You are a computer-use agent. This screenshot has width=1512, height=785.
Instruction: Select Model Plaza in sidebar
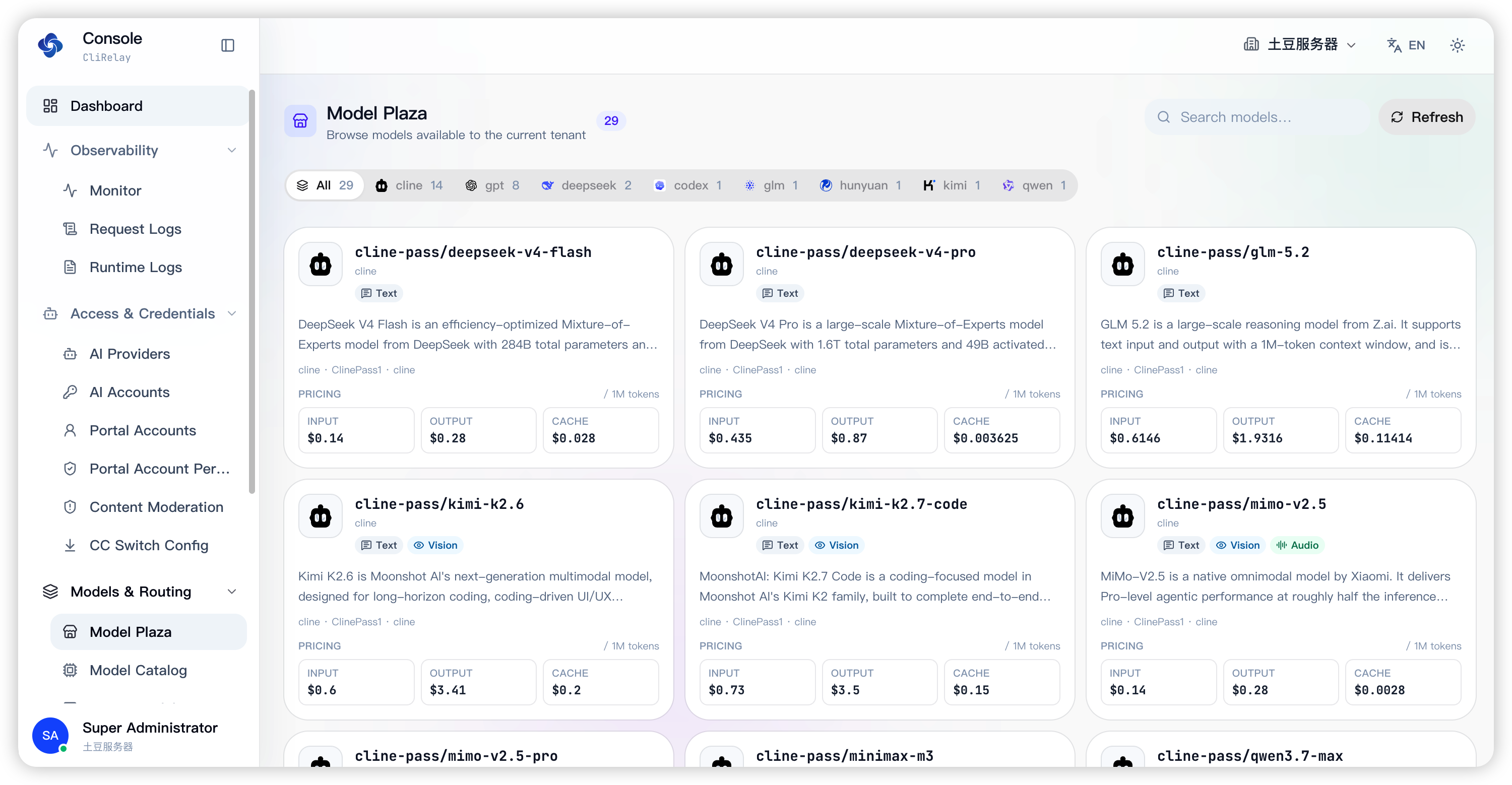tap(148, 632)
